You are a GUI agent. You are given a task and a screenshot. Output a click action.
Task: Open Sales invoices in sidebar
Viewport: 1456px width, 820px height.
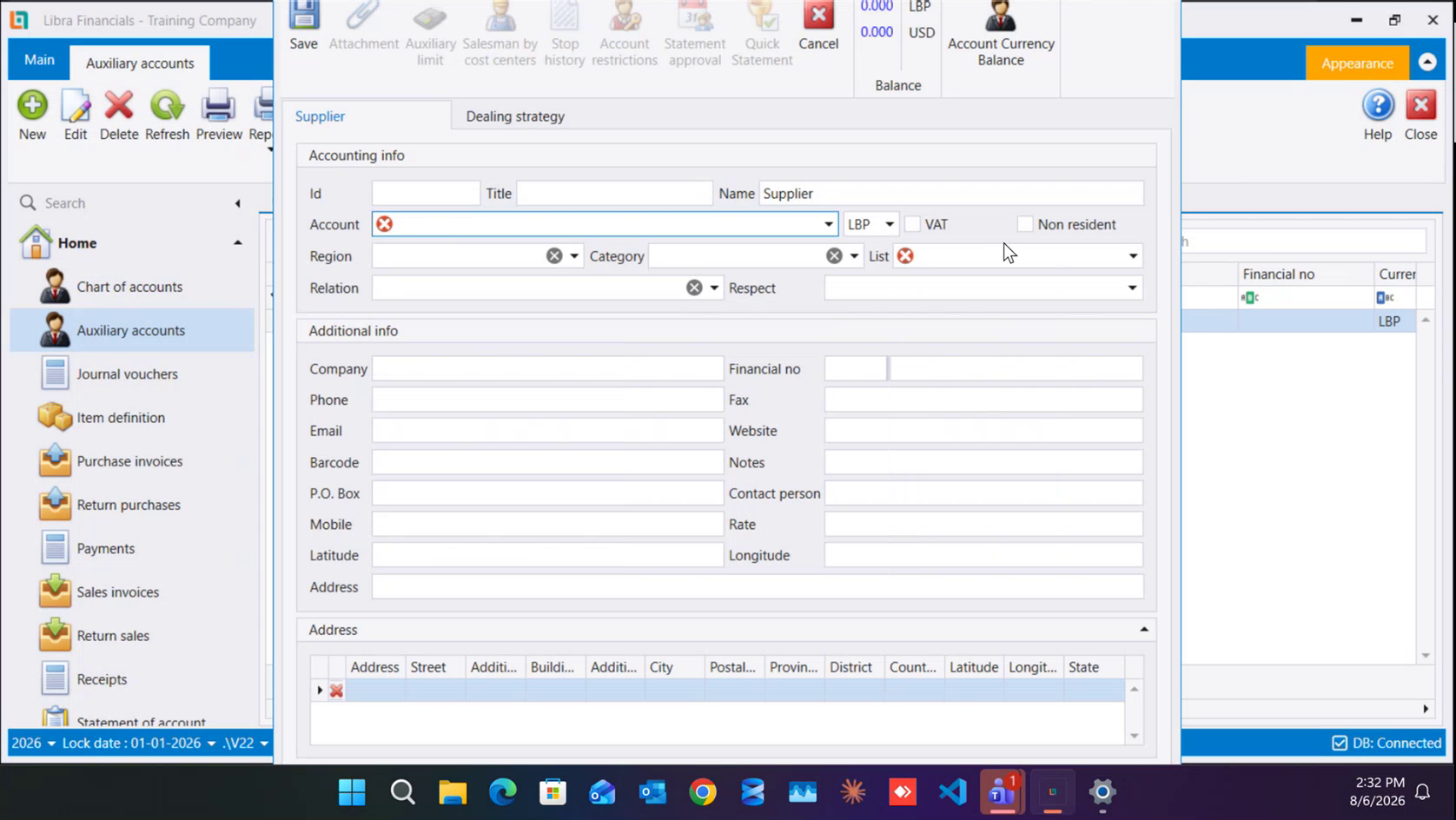[x=132, y=592]
